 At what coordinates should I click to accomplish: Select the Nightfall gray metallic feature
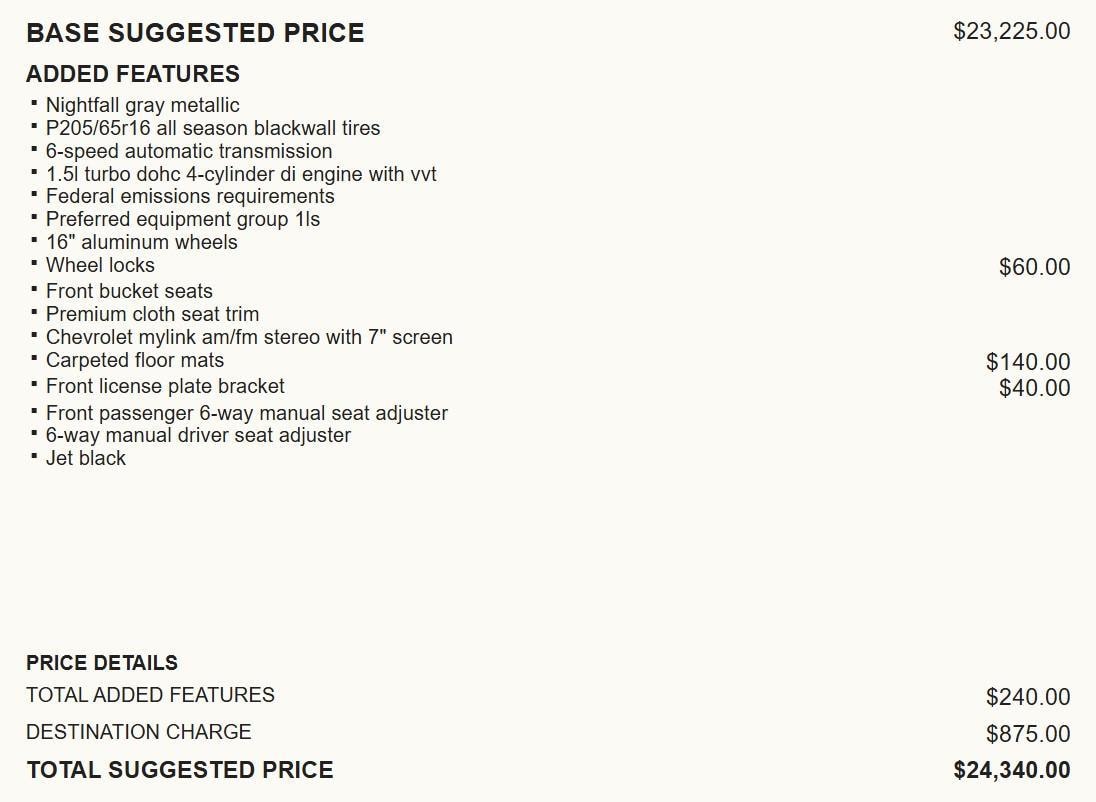click(x=142, y=105)
